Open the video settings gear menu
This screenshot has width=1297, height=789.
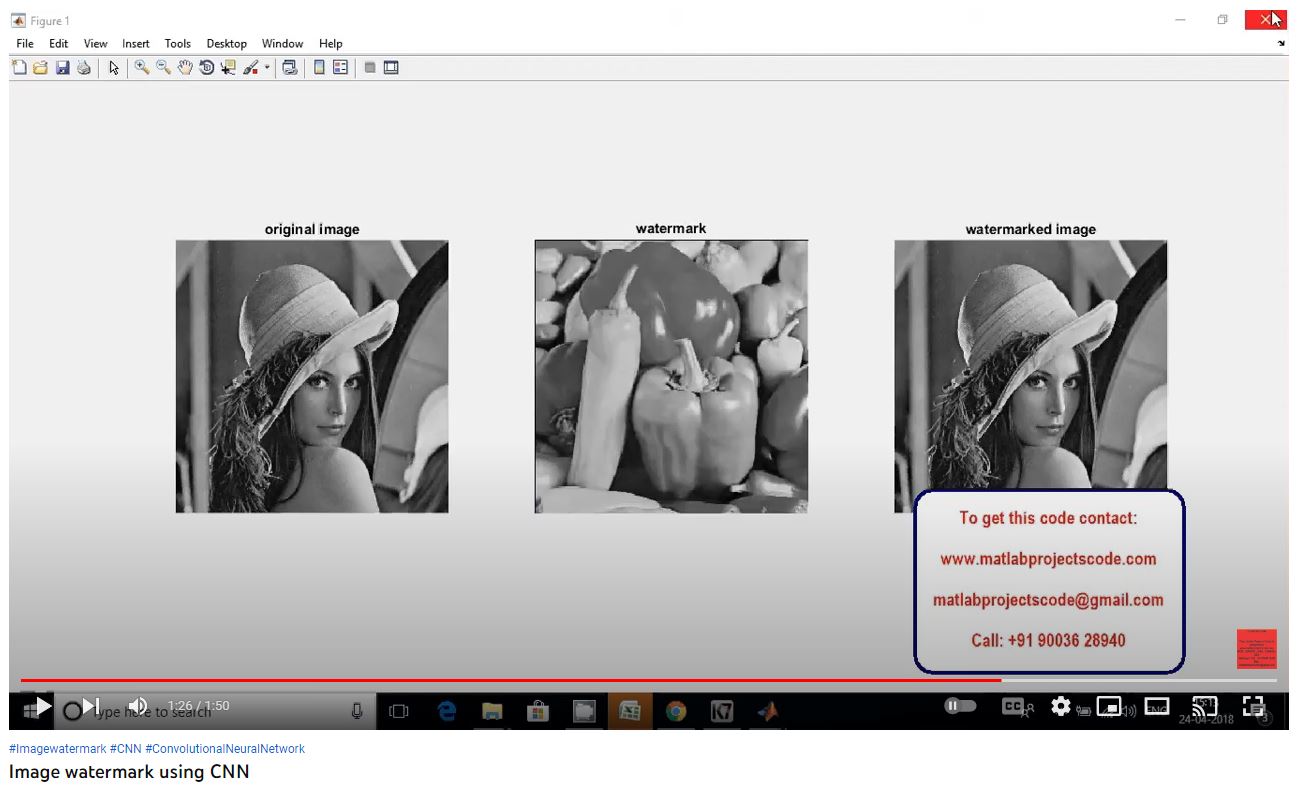coord(1061,706)
